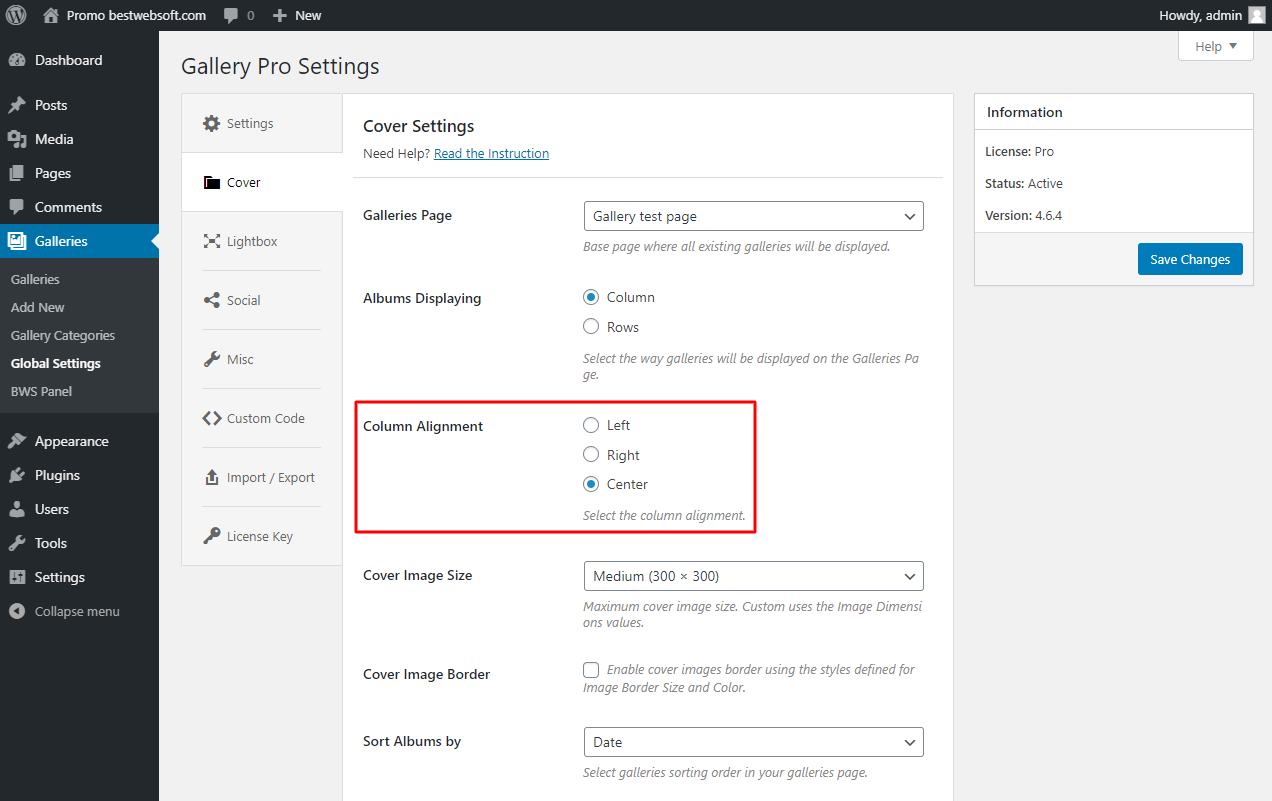Click the Media icon in sidebar
Viewport: 1272px width, 801px height.
17,139
